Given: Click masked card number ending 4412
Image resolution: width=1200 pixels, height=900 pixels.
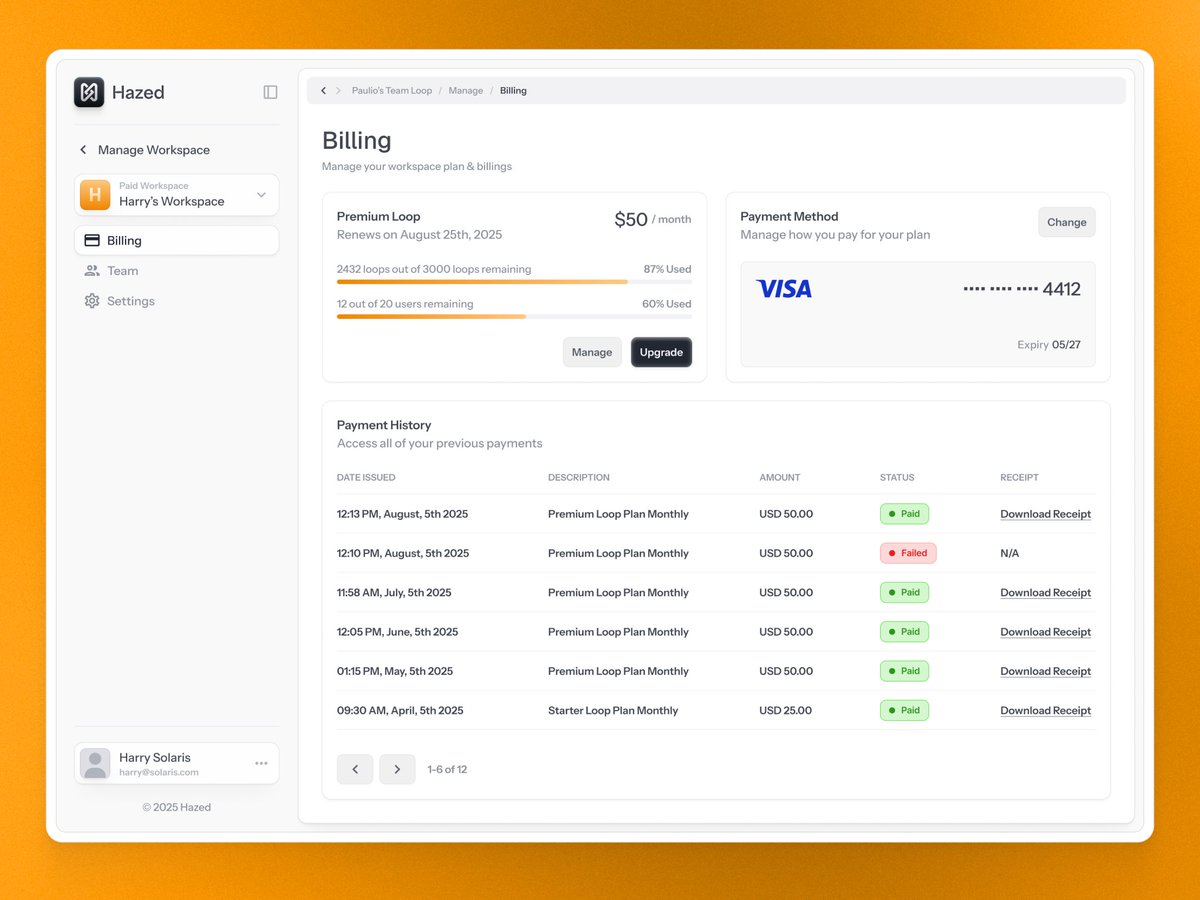Looking at the screenshot, I should (1022, 289).
